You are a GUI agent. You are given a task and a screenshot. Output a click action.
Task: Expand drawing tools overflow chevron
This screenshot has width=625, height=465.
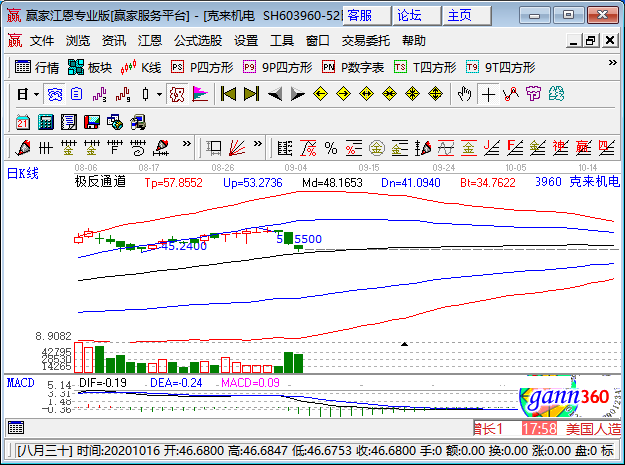point(187,144)
